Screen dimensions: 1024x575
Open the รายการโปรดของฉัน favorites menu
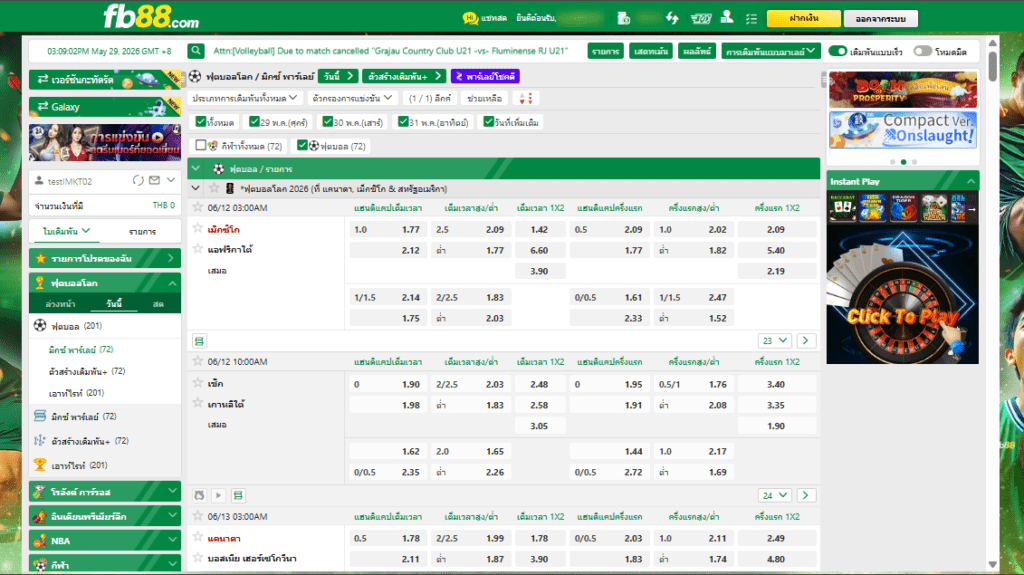[x=105, y=258]
